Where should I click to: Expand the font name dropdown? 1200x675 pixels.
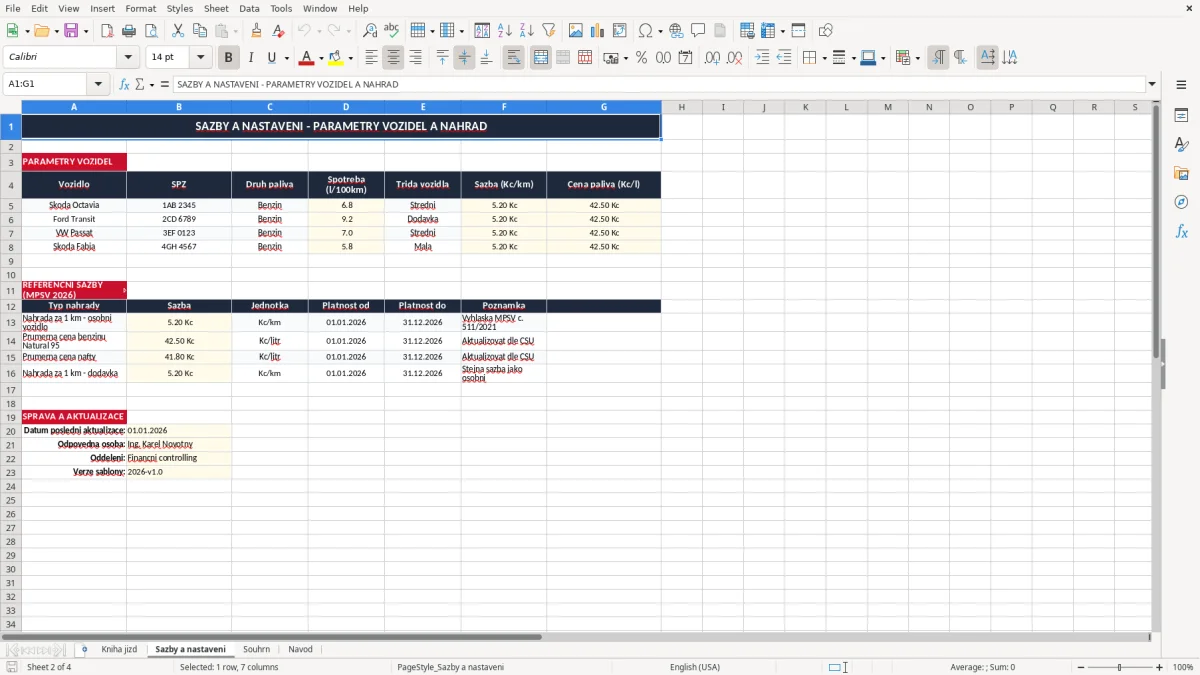[x=128, y=58]
